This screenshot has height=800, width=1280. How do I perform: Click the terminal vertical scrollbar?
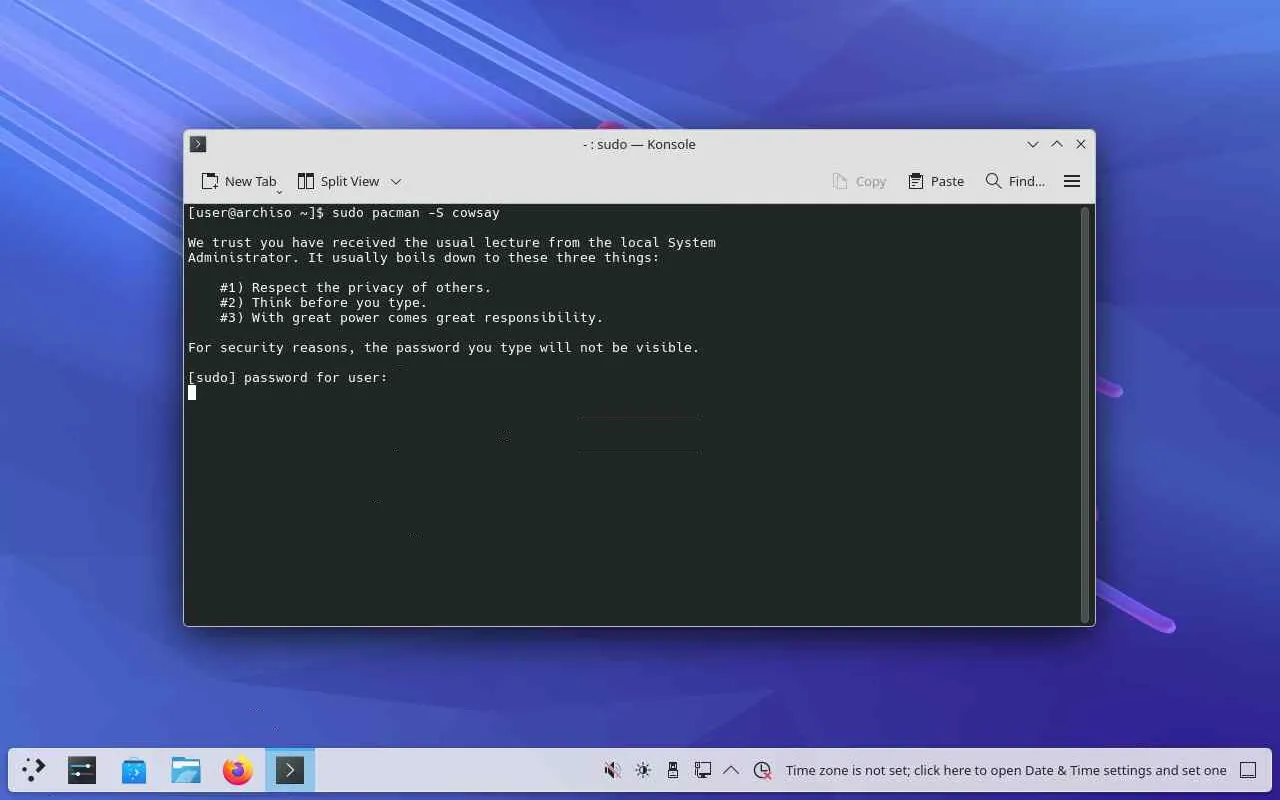(x=1085, y=415)
